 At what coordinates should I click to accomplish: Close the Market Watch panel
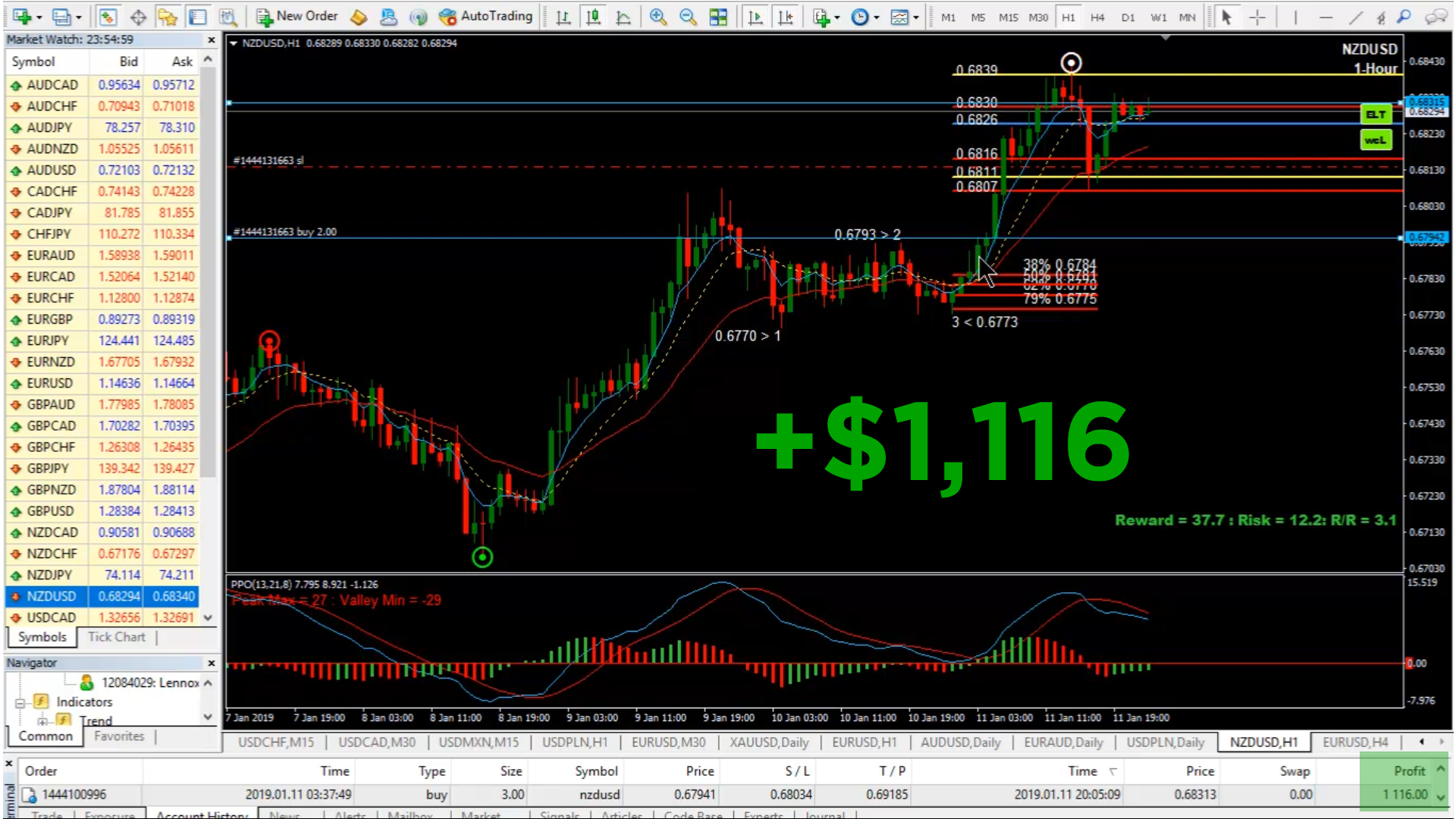tap(212, 39)
